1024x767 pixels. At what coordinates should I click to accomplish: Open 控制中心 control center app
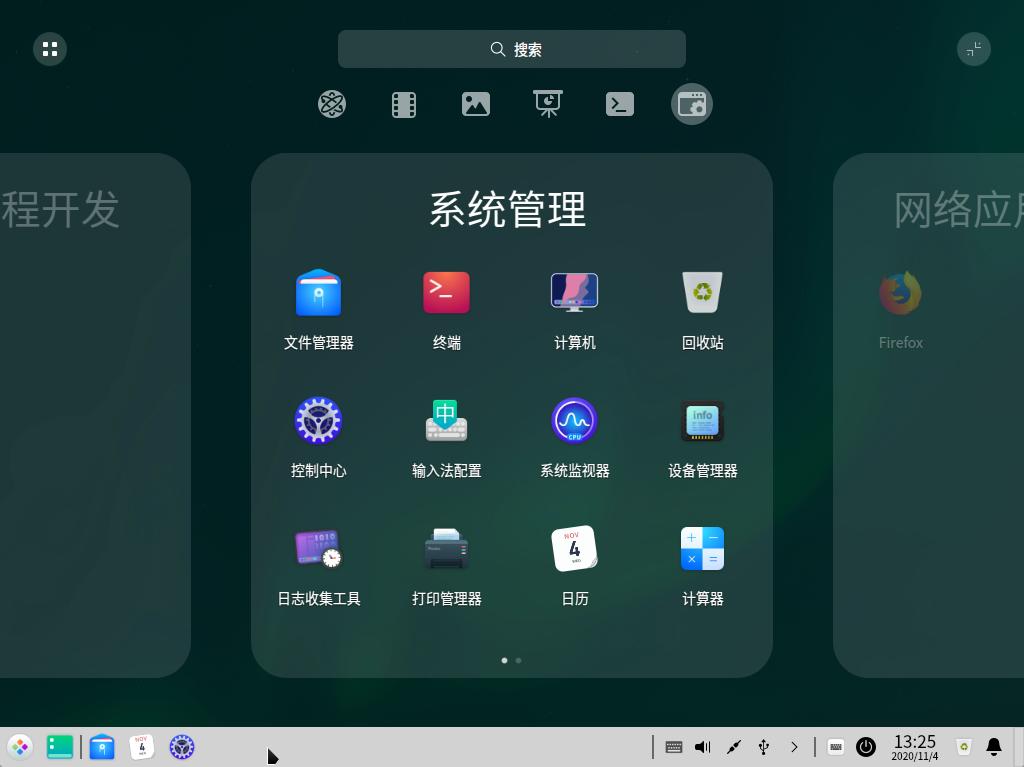[x=318, y=422]
